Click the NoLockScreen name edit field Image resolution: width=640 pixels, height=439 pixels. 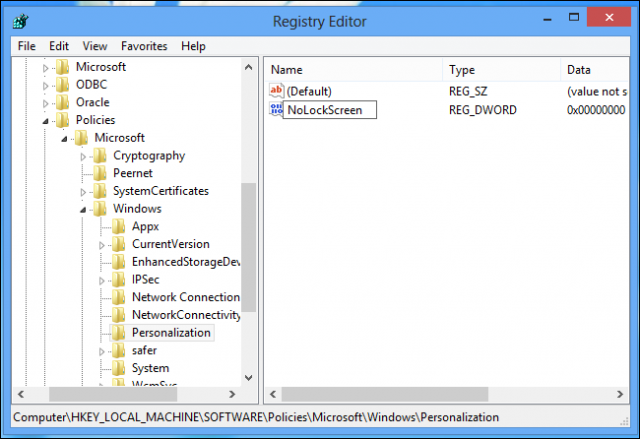(x=329, y=110)
